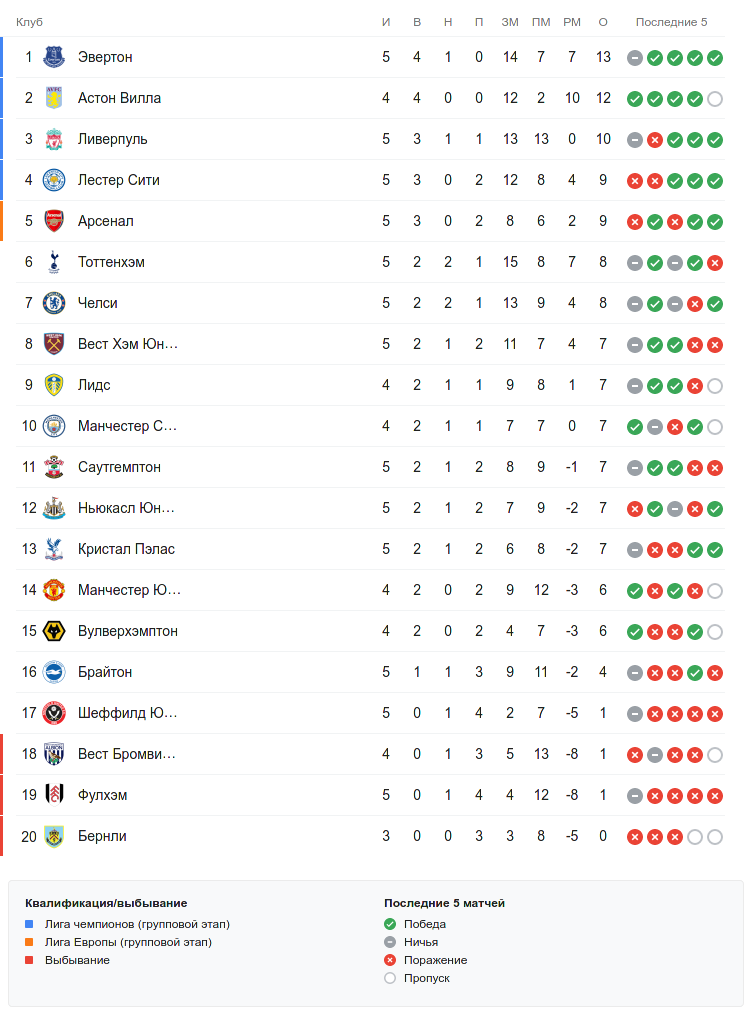
Task: Open the Саутгемптон team link
Action: point(119,467)
